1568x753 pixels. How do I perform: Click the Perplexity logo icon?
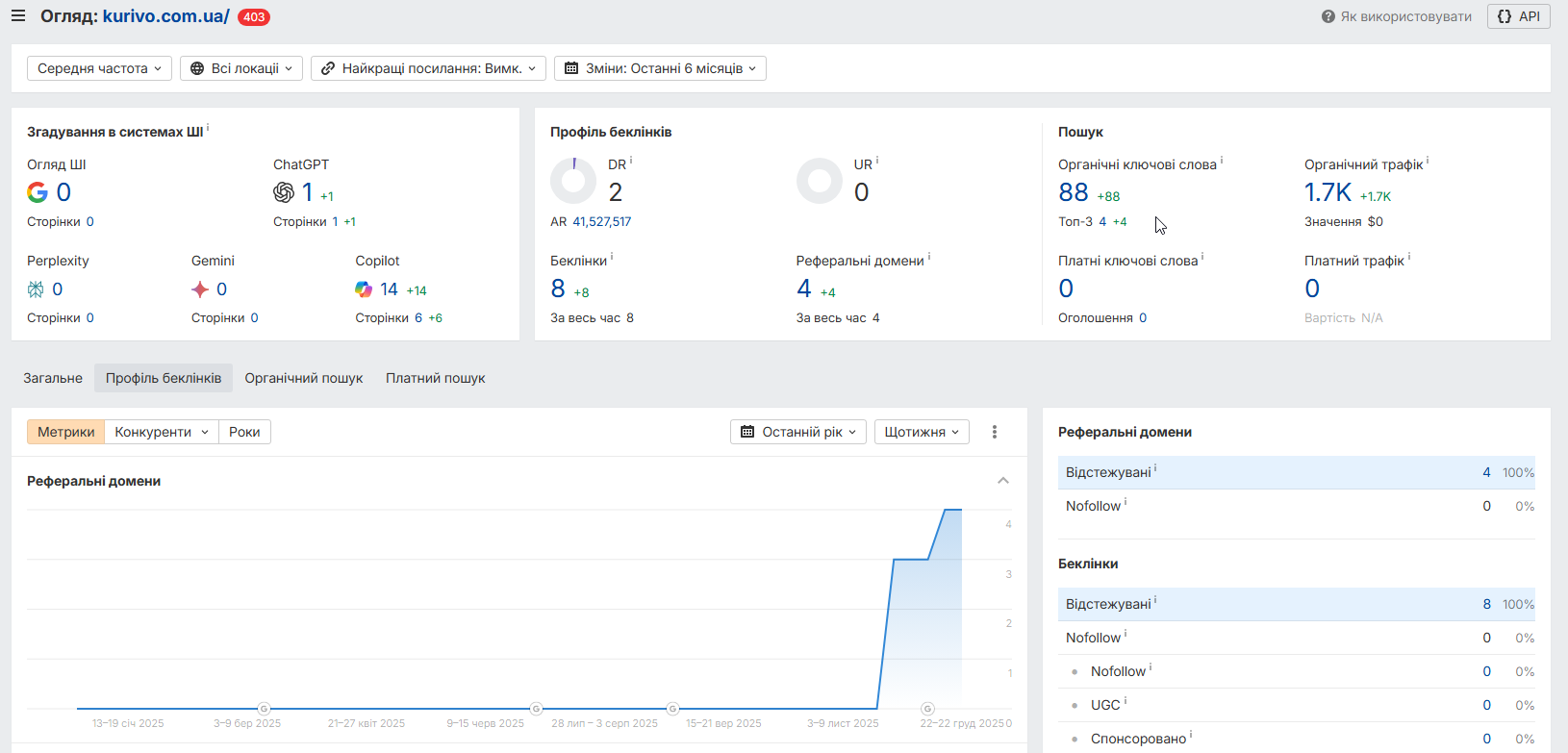pos(36,289)
